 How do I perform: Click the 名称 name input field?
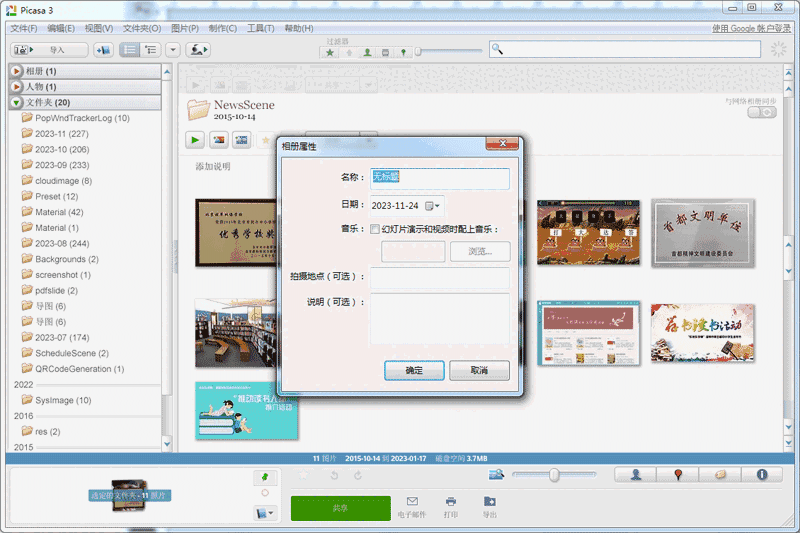coord(440,178)
